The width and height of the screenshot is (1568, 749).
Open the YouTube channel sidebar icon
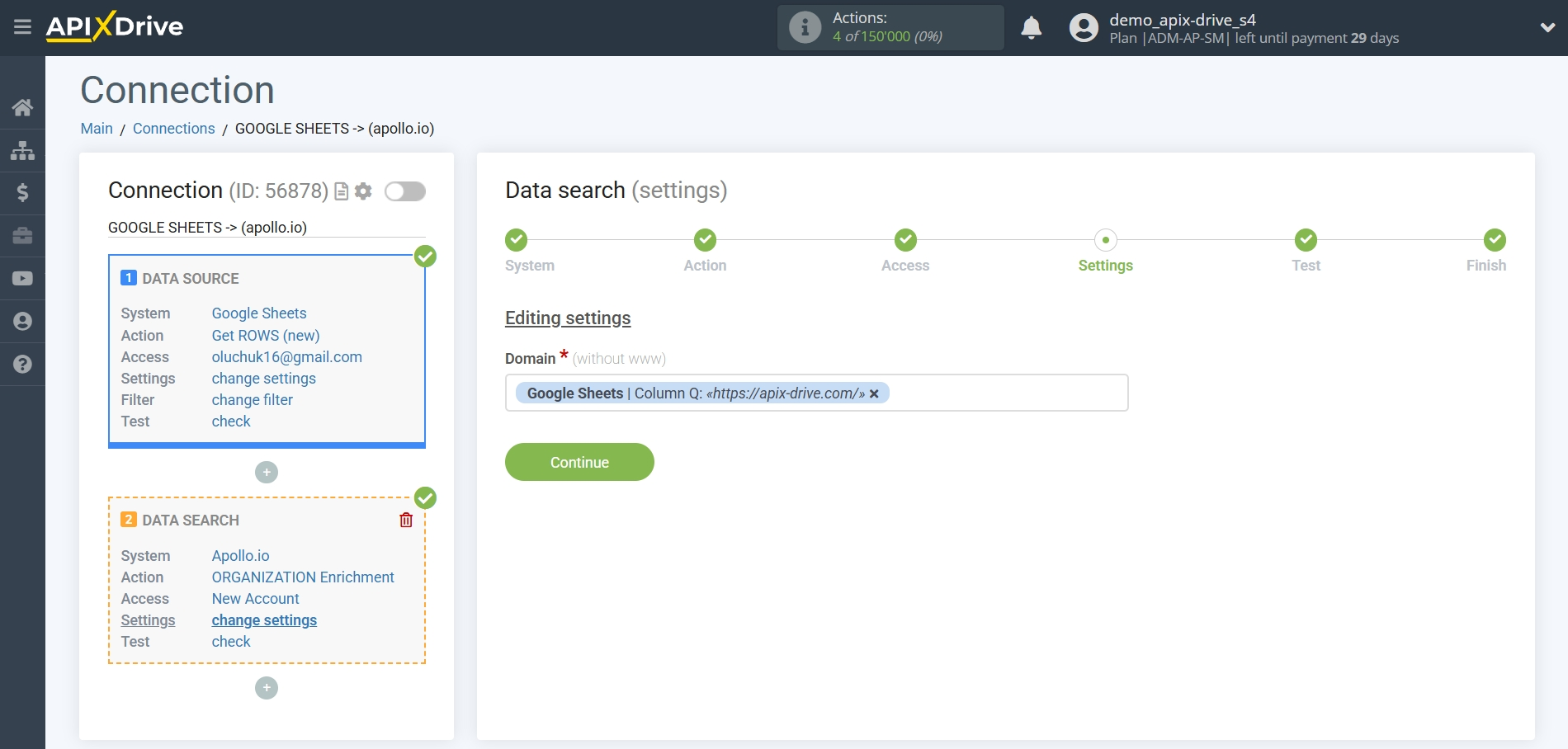(x=22, y=279)
